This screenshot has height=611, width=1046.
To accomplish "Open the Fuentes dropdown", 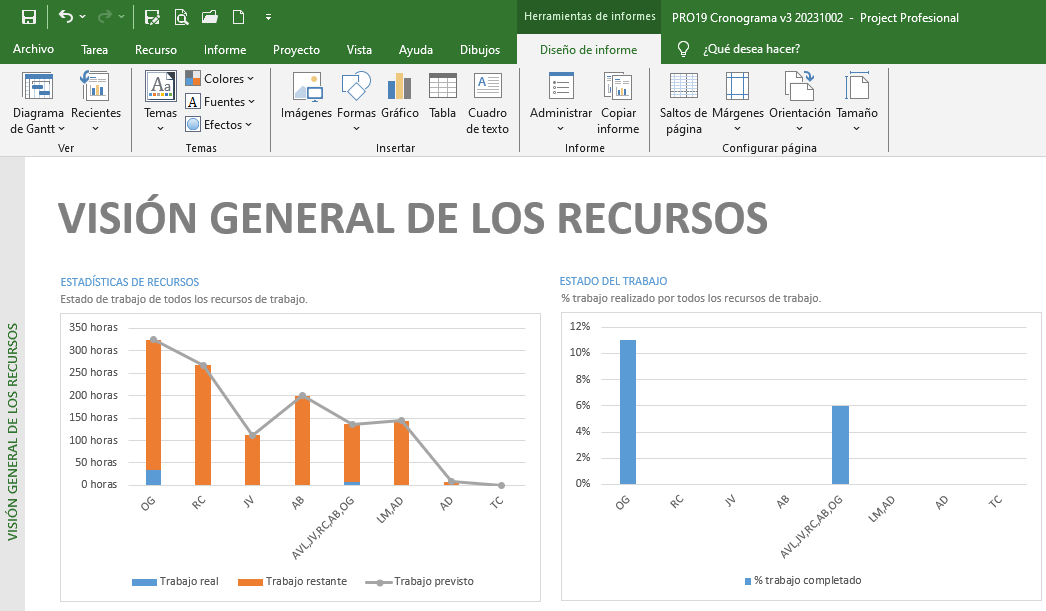I will click(x=220, y=102).
